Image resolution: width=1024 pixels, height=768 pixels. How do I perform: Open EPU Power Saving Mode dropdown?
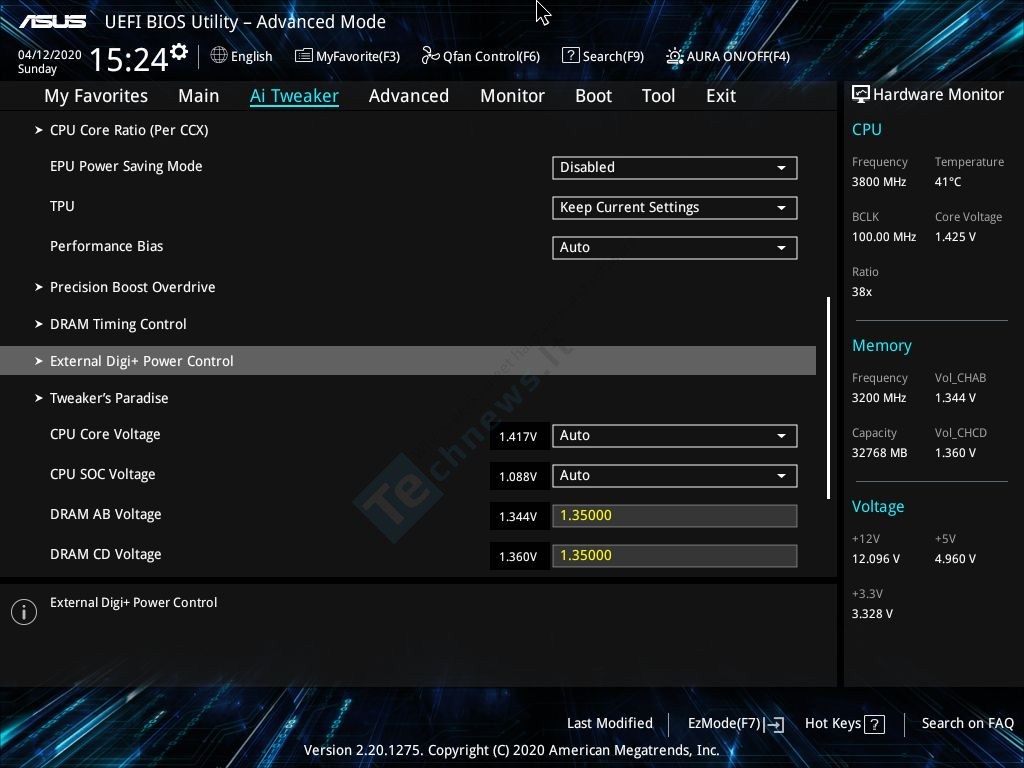tap(675, 168)
